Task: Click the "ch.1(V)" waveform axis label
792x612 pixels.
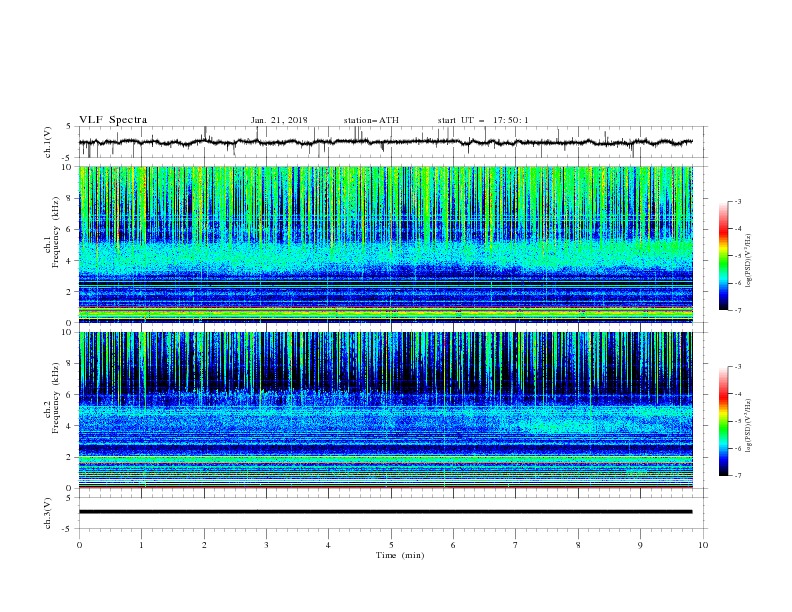Action: click(x=48, y=142)
